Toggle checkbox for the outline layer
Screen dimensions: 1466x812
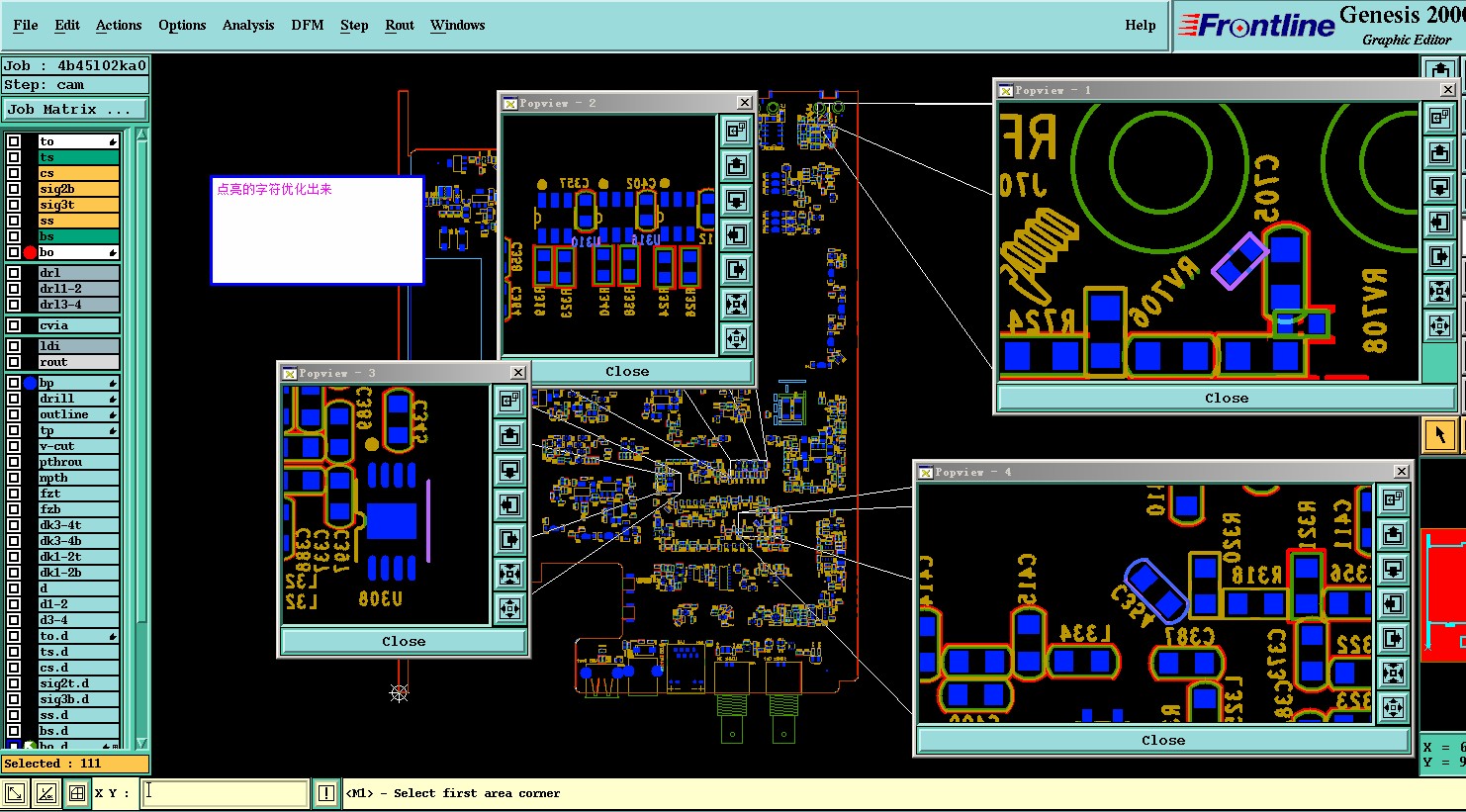14,414
